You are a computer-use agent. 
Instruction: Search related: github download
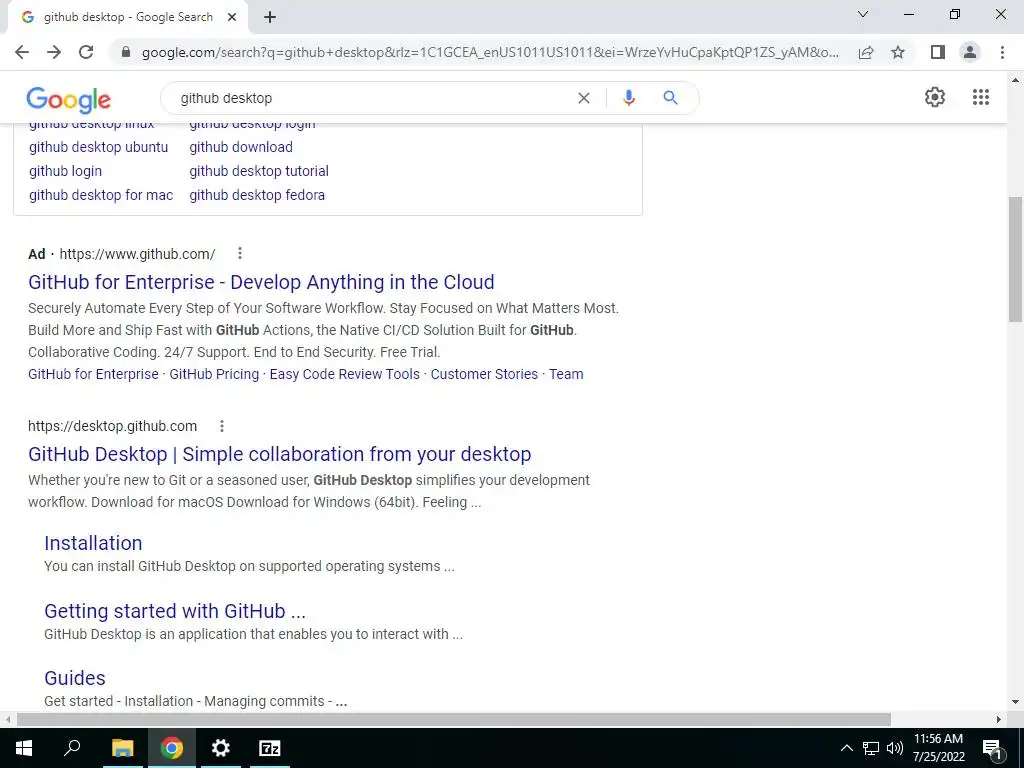(241, 147)
